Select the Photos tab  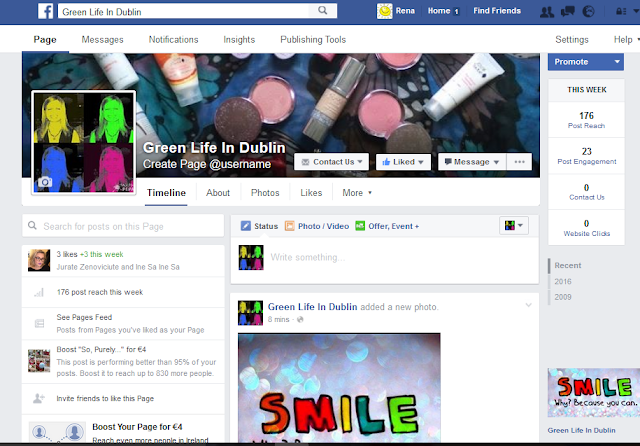pos(265,193)
